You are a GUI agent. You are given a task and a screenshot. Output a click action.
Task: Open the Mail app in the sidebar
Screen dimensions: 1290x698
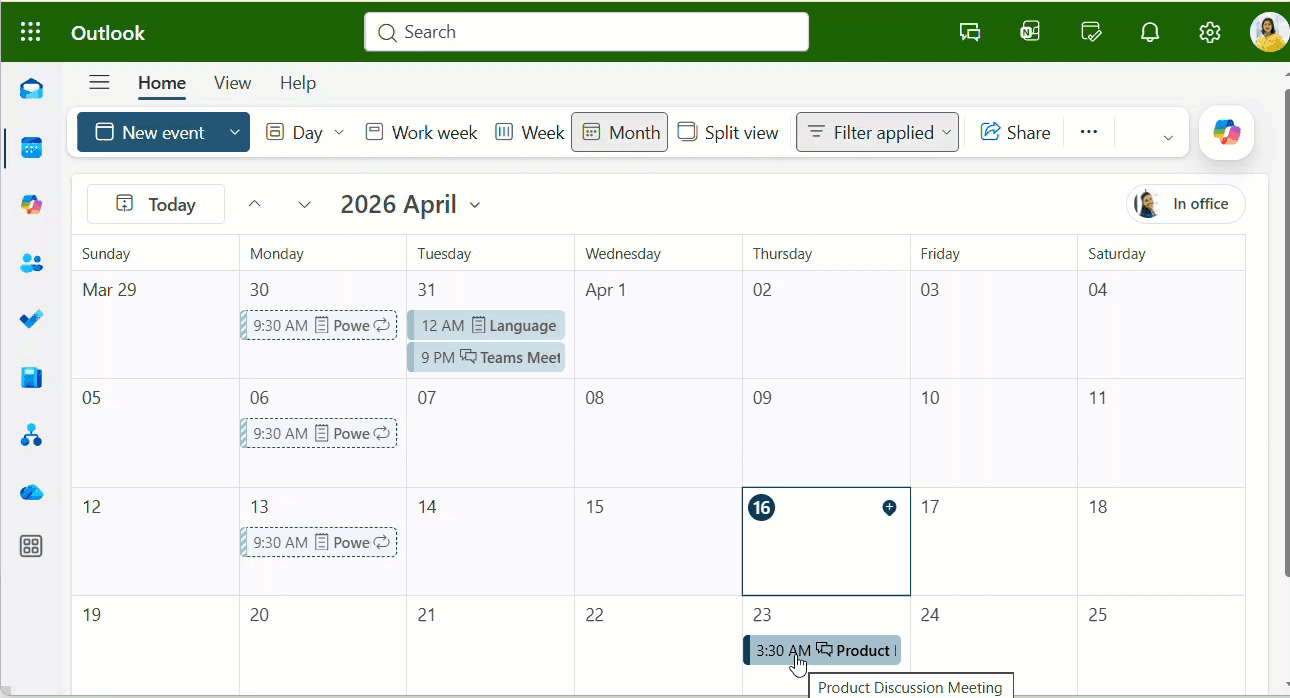point(31,88)
